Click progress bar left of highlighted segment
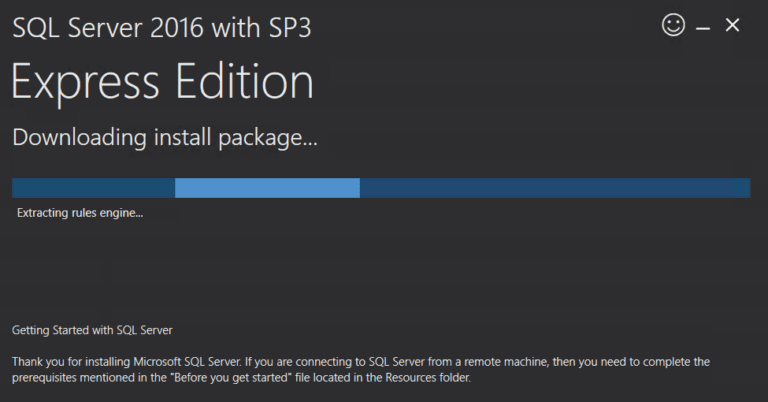Viewport: 768px width, 402px height. point(93,188)
